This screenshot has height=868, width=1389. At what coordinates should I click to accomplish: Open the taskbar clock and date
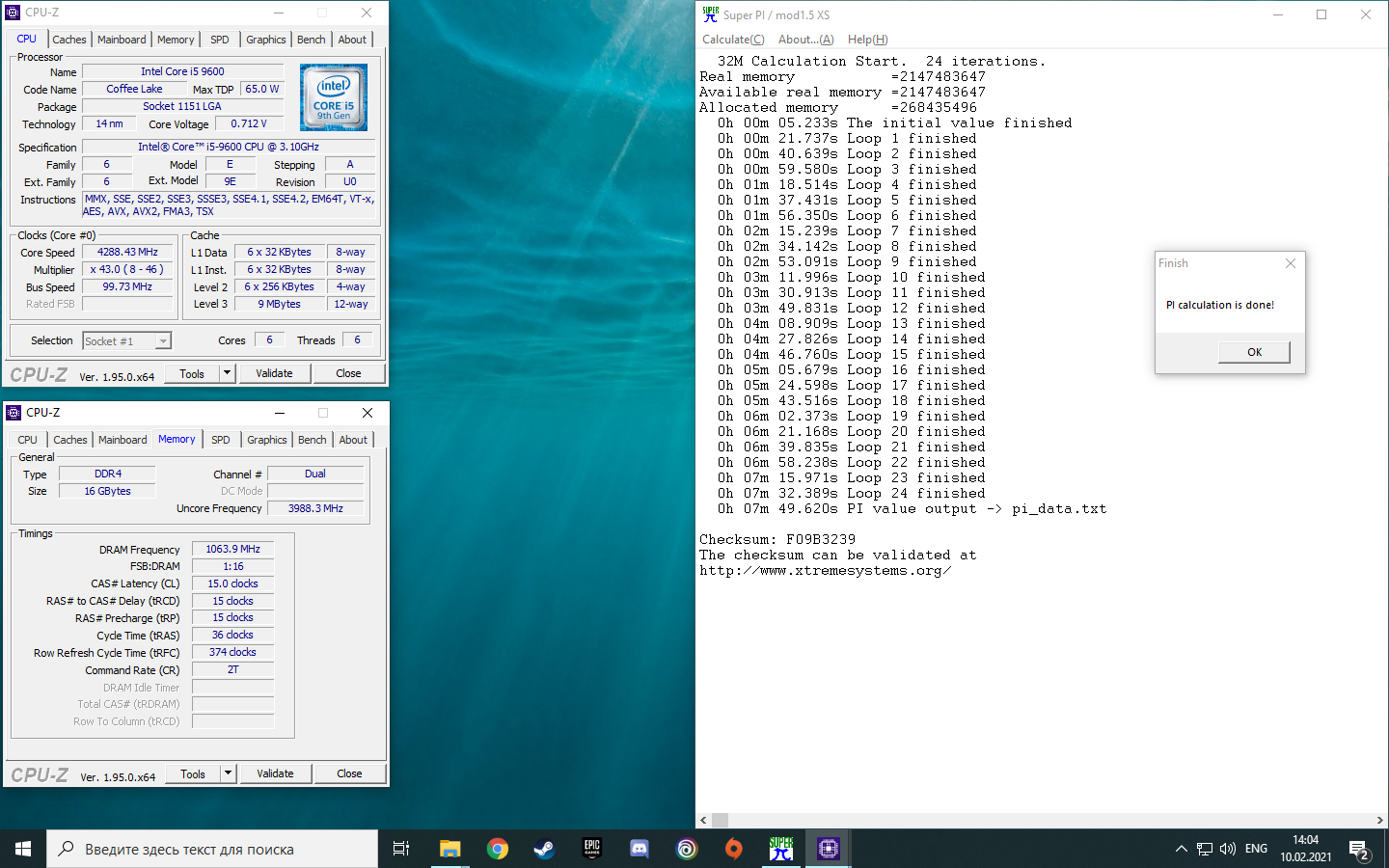coord(1306,849)
